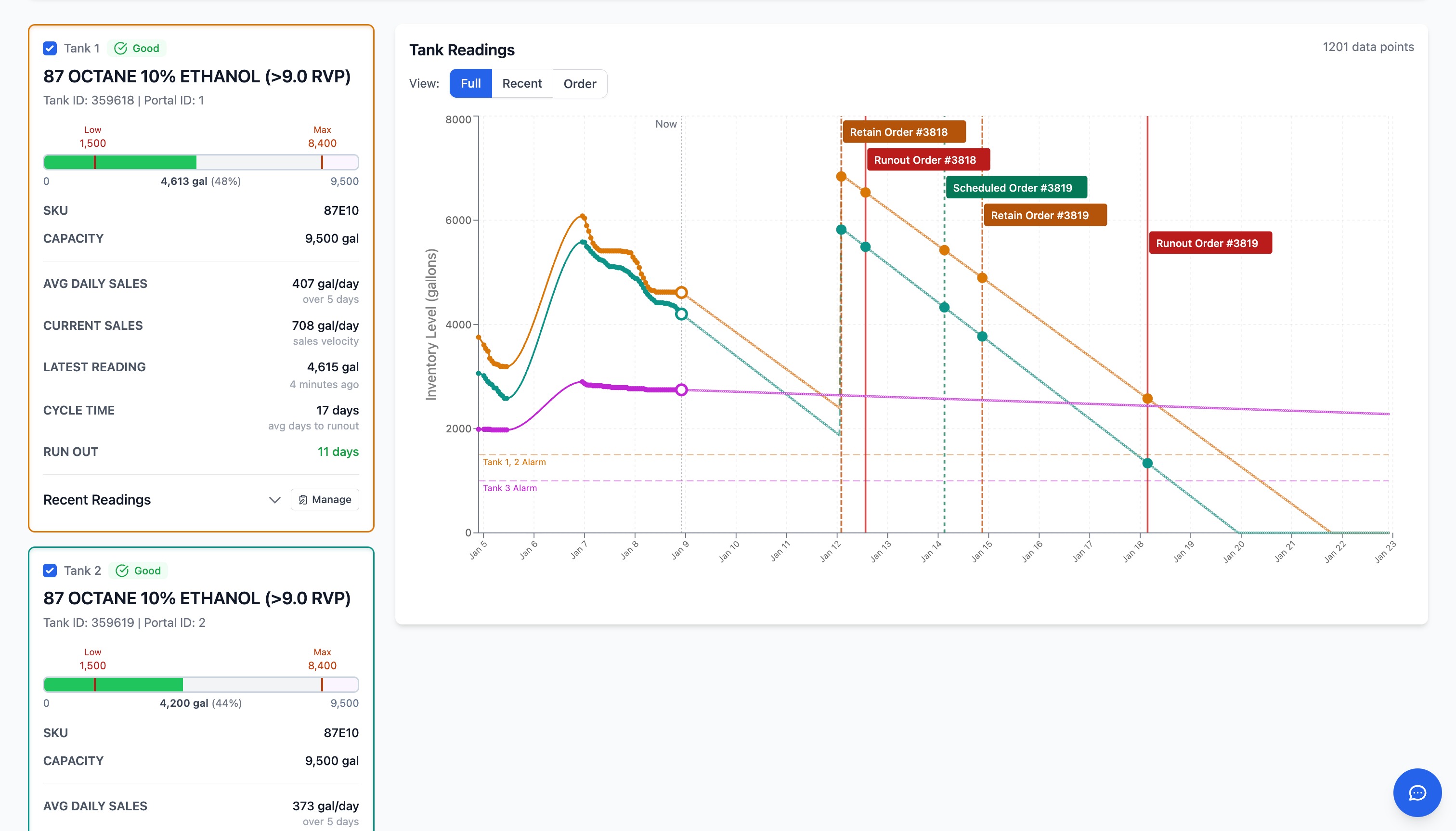Open the Recent Readings section header
The width and height of the screenshot is (1456, 831).
[x=97, y=500]
